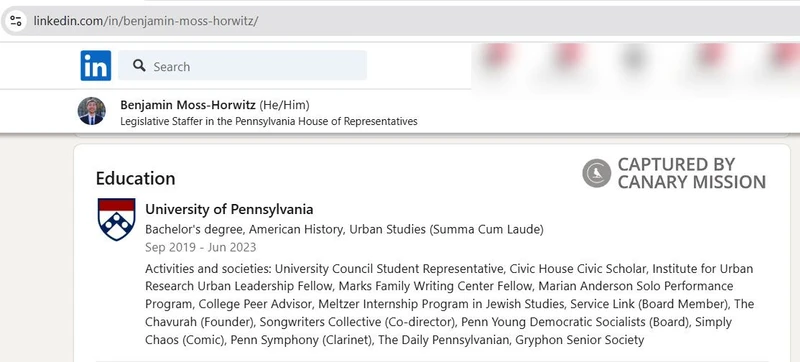800x362 pixels.
Task: Click the Education section heading
Action: pos(135,178)
